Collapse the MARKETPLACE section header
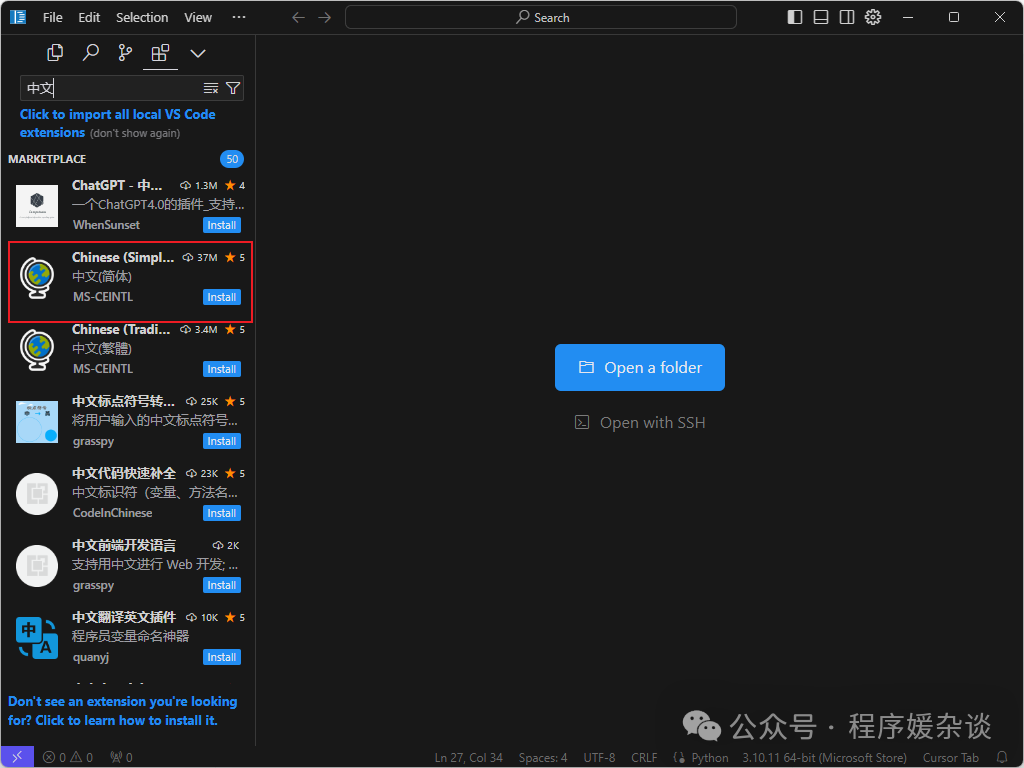The width and height of the screenshot is (1024, 768). [48, 159]
